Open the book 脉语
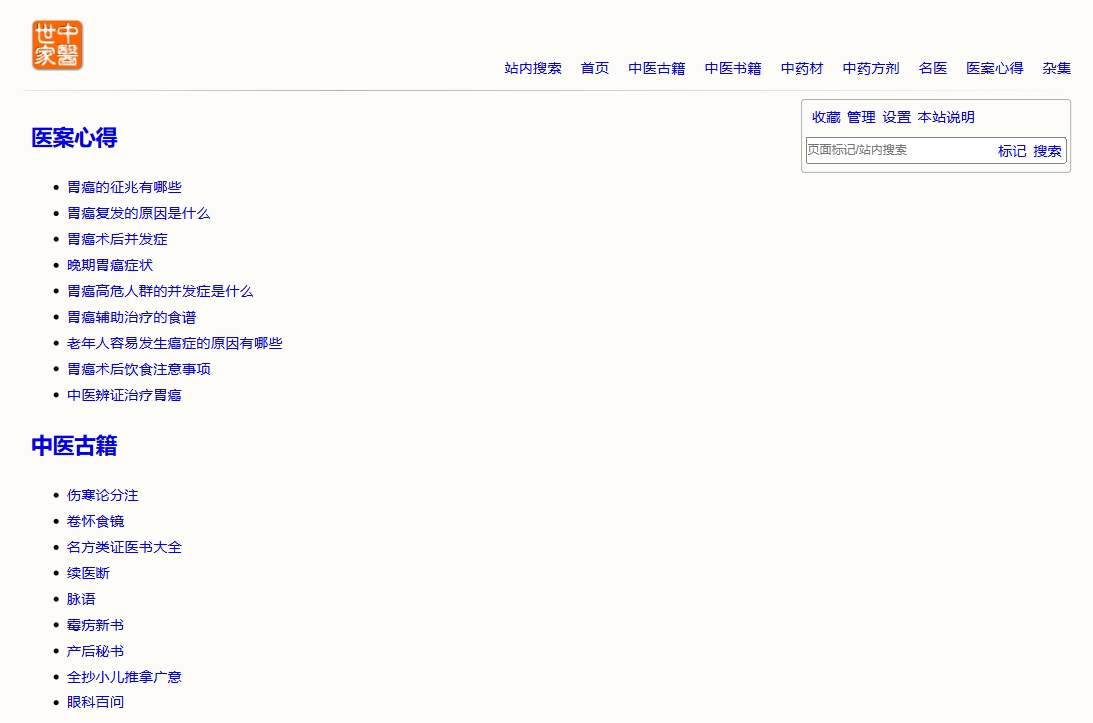This screenshot has width=1093, height=723. point(81,599)
